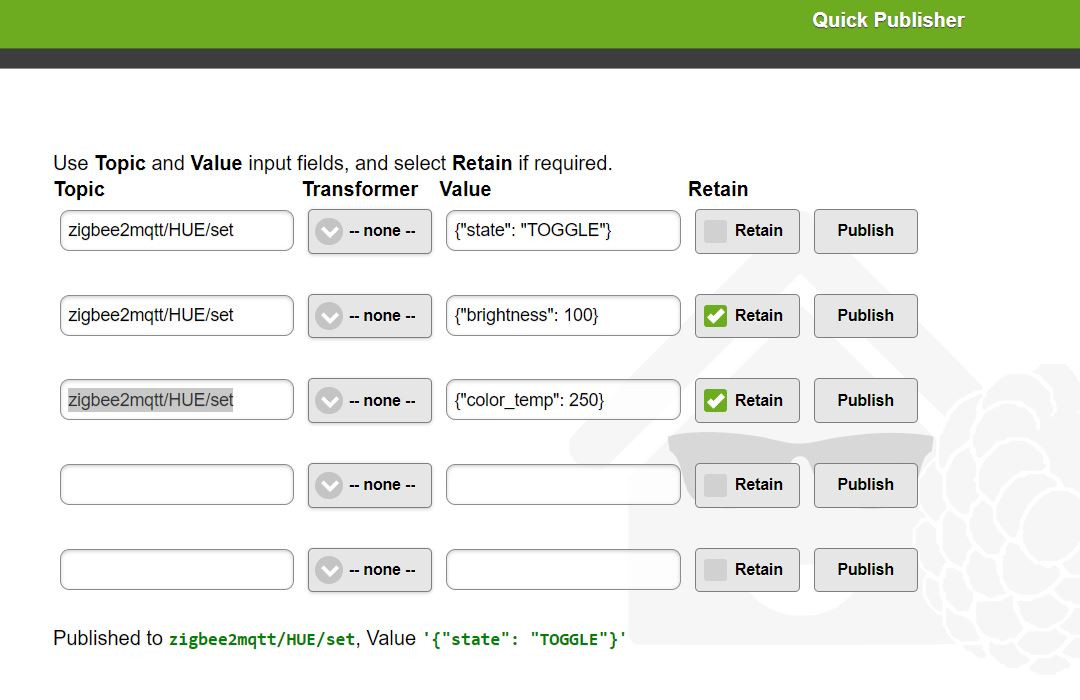Screen dimensions: 1080x700
Task: Publish the color_temp 250 message
Action: click(x=865, y=401)
